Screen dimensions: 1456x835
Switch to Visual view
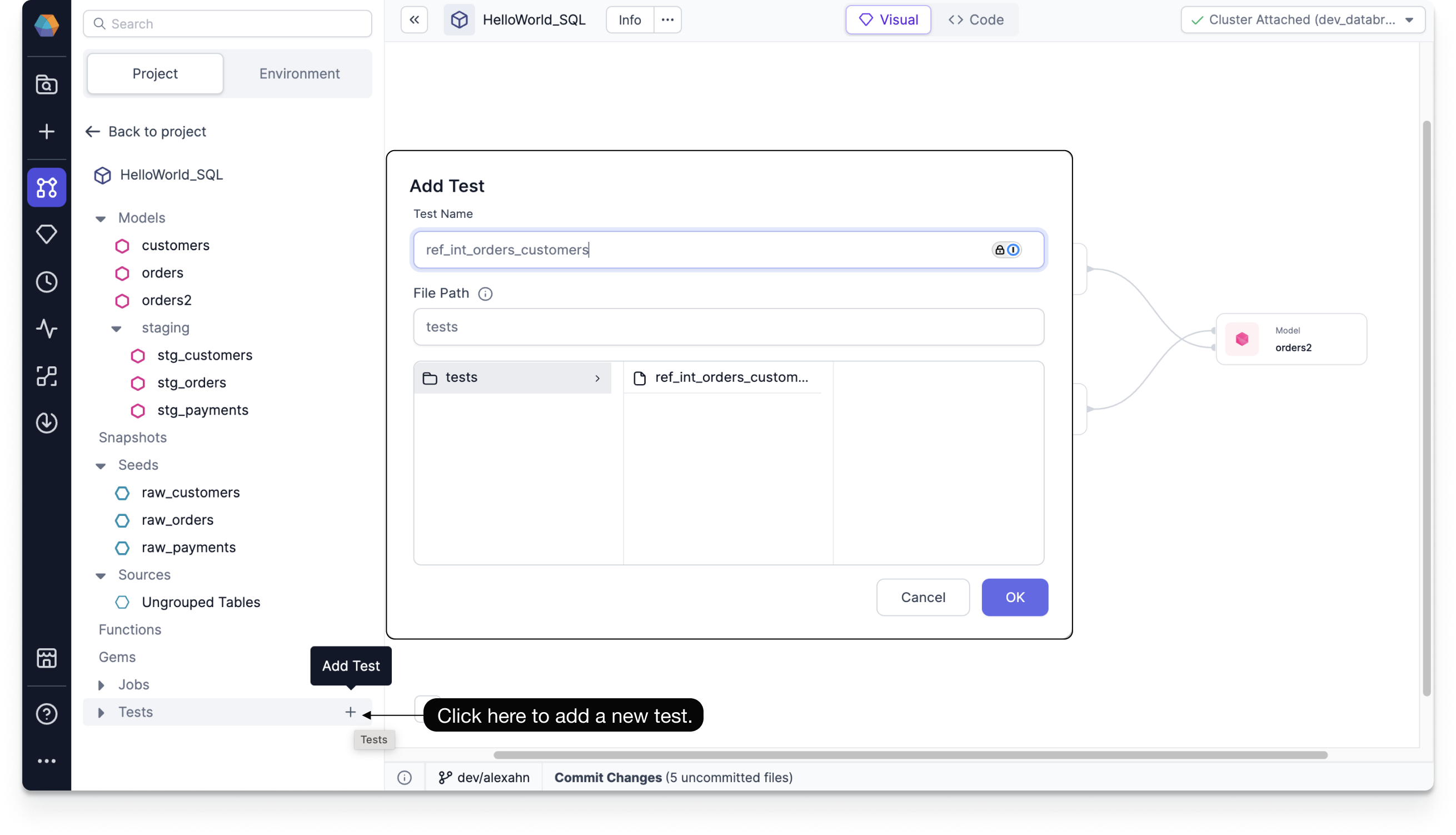point(888,20)
